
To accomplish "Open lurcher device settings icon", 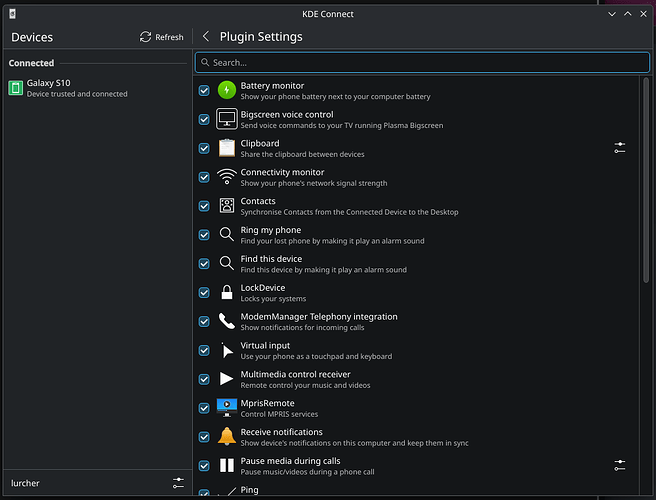I will point(178,483).
